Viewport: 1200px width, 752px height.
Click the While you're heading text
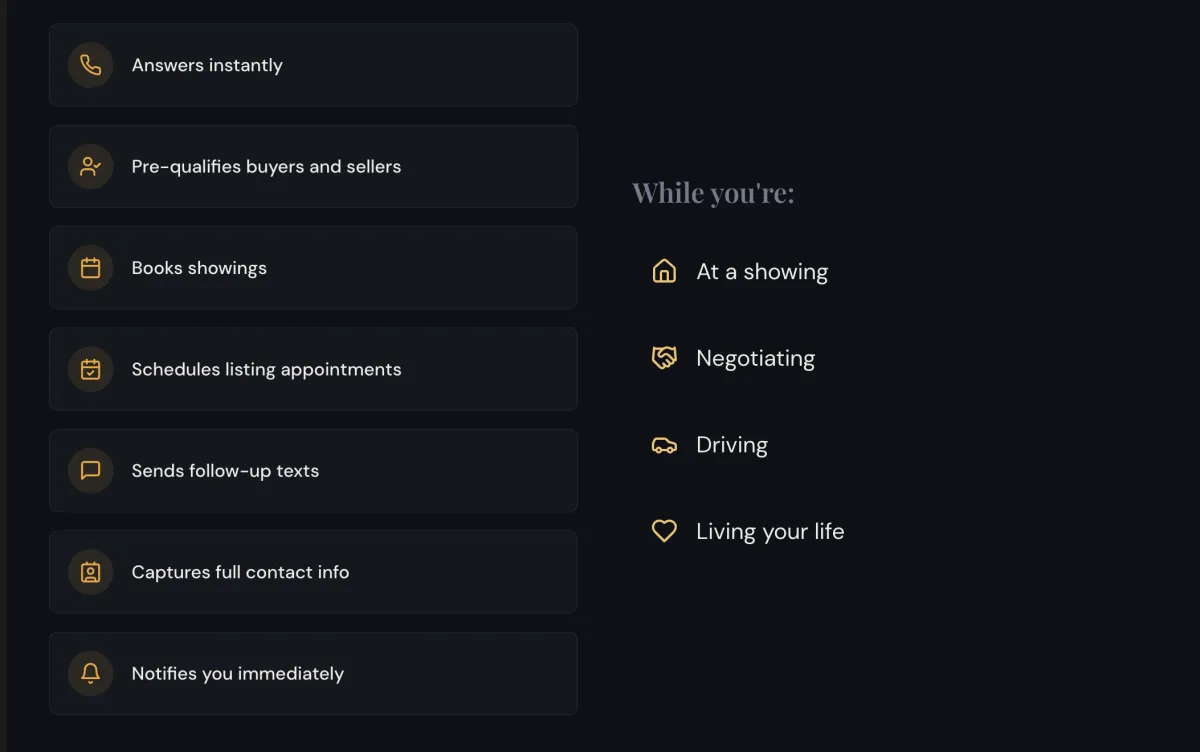pos(713,193)
